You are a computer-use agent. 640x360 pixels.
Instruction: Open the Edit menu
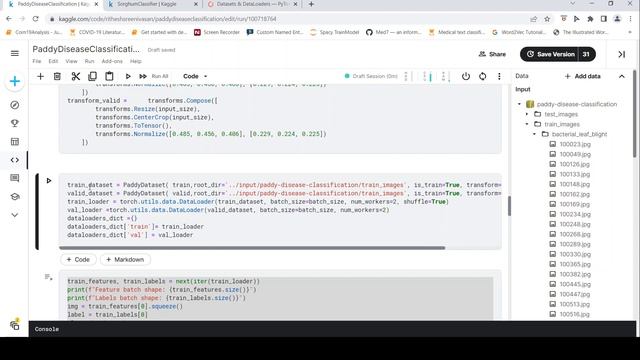coord(53,61)
